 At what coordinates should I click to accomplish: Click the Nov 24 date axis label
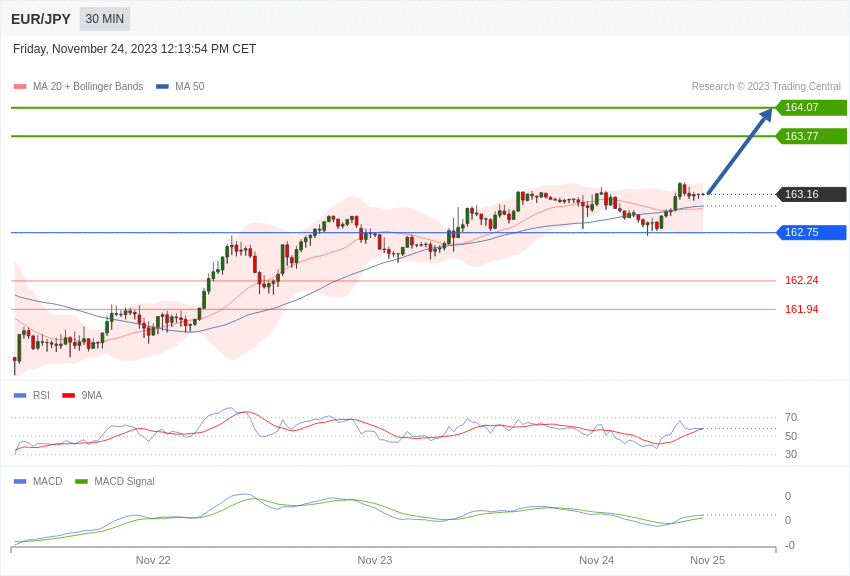click(596, 560)
